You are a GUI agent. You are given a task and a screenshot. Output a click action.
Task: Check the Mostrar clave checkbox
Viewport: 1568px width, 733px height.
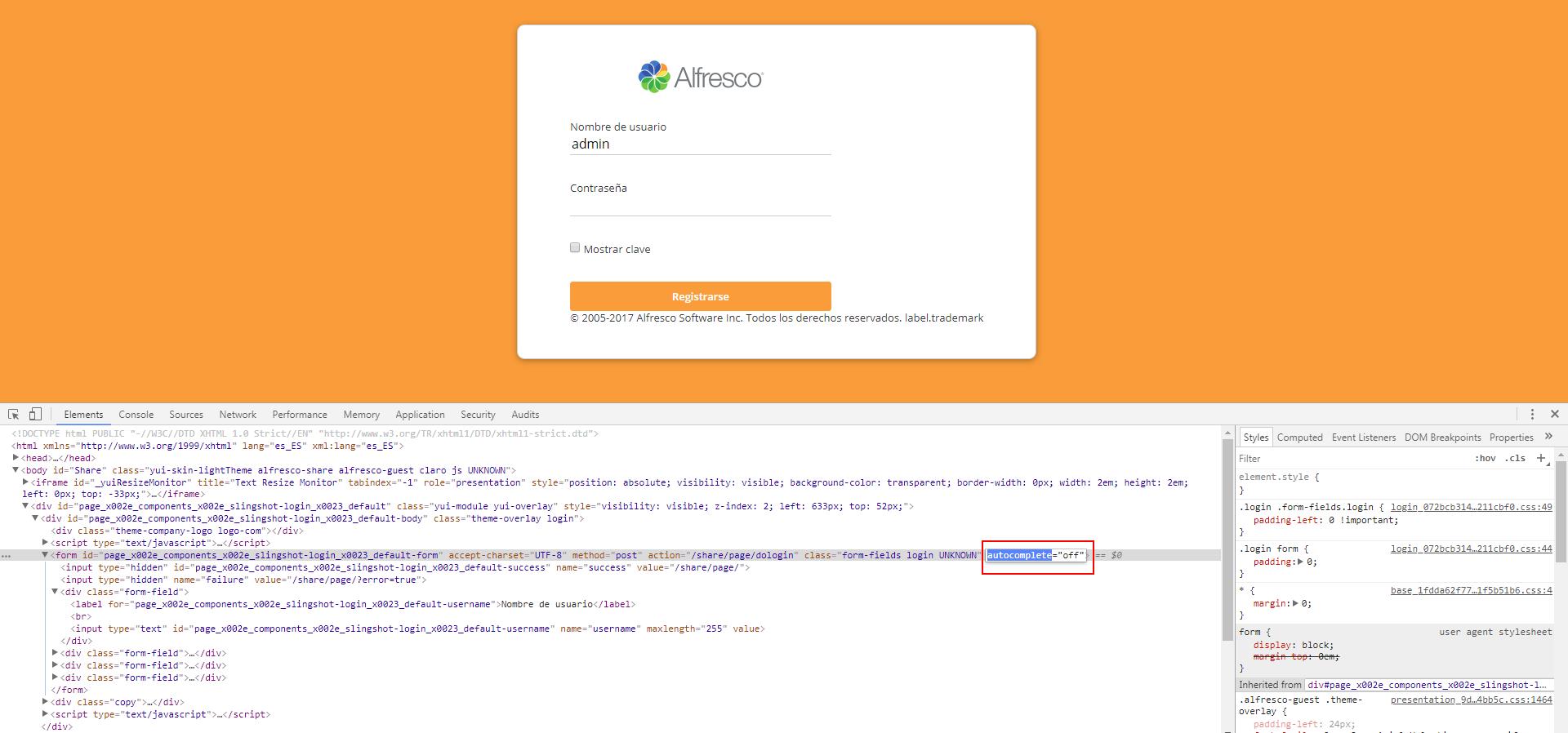tap(575, 247)
